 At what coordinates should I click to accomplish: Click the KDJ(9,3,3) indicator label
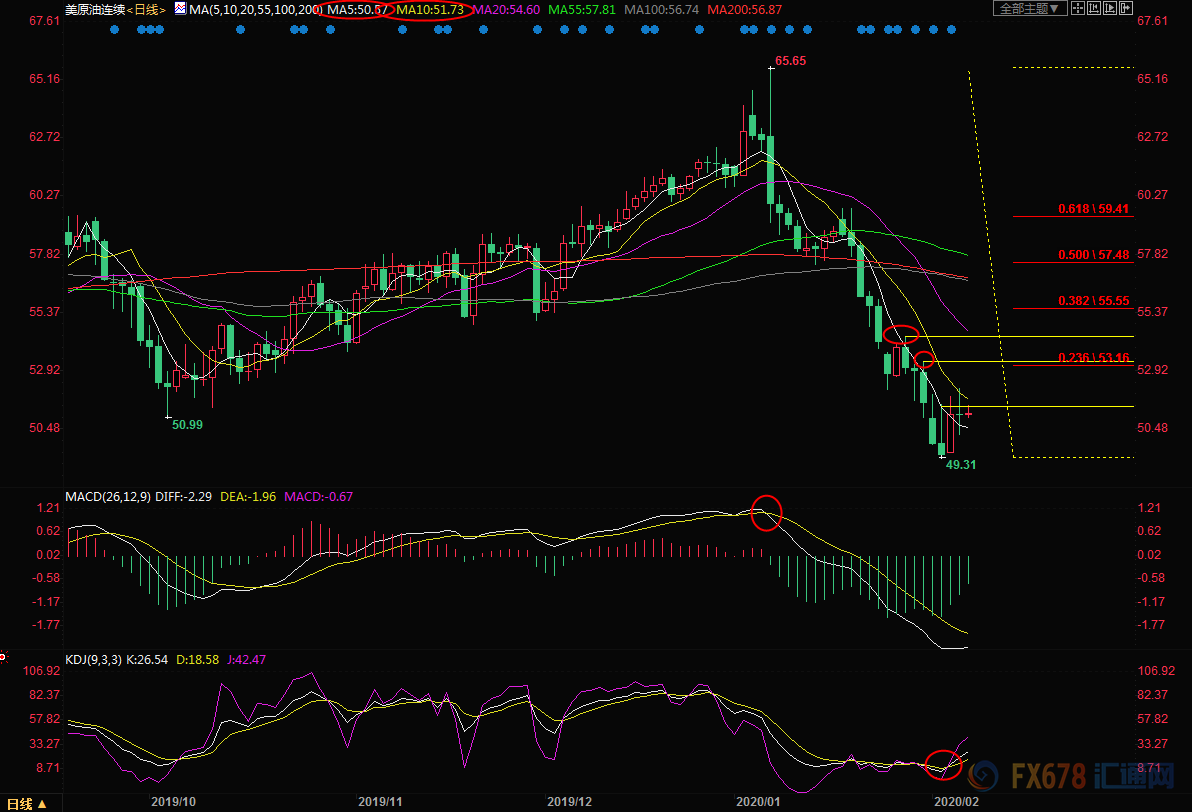pyautogui.click(x=96, y=660)
